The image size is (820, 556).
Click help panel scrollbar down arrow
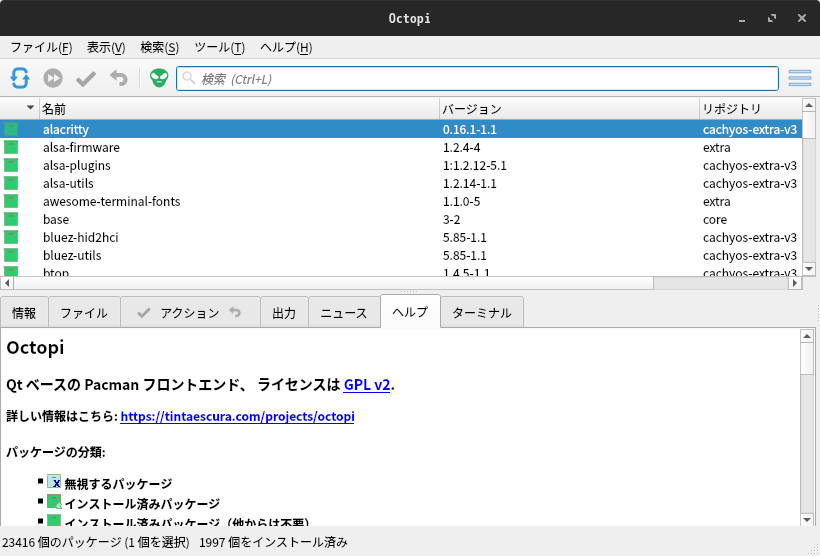tap(807, 520)
